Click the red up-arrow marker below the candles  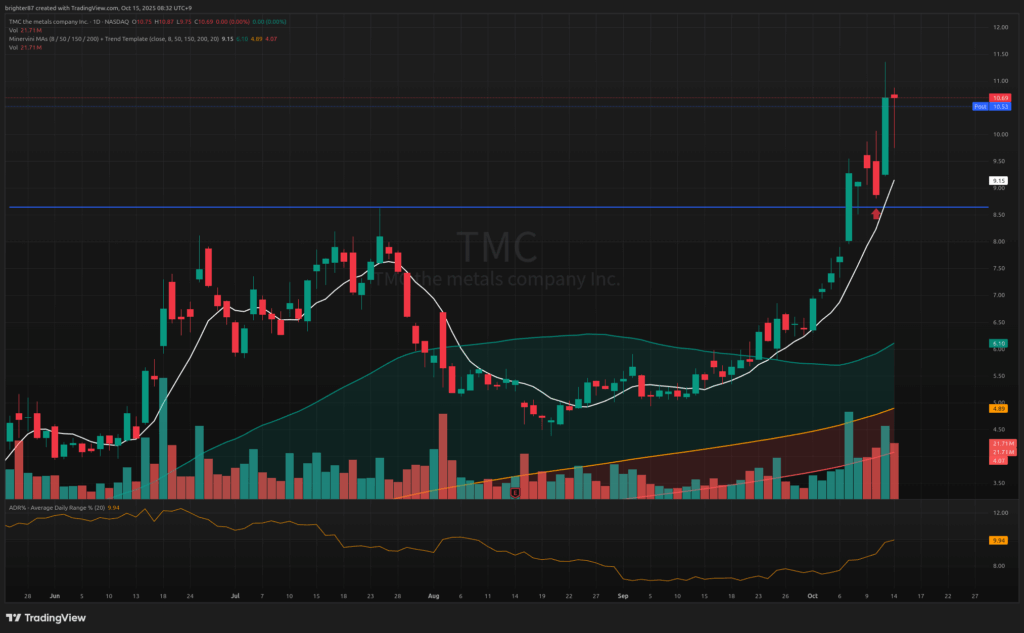coord(876,213)
